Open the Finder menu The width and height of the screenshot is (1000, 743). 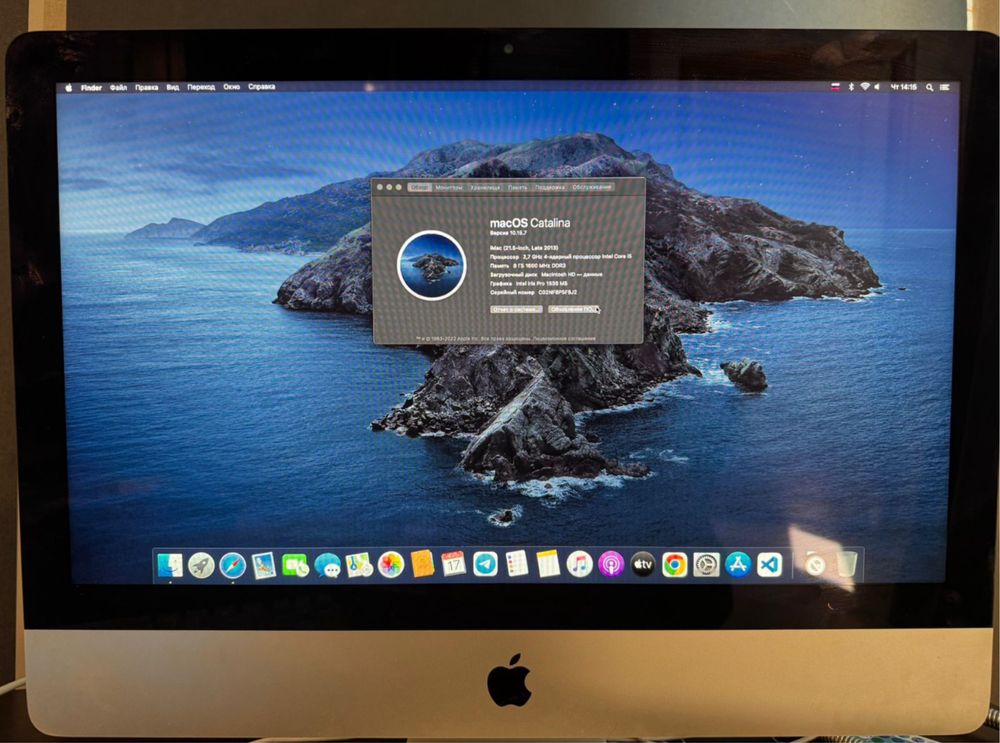coord(91,87)
